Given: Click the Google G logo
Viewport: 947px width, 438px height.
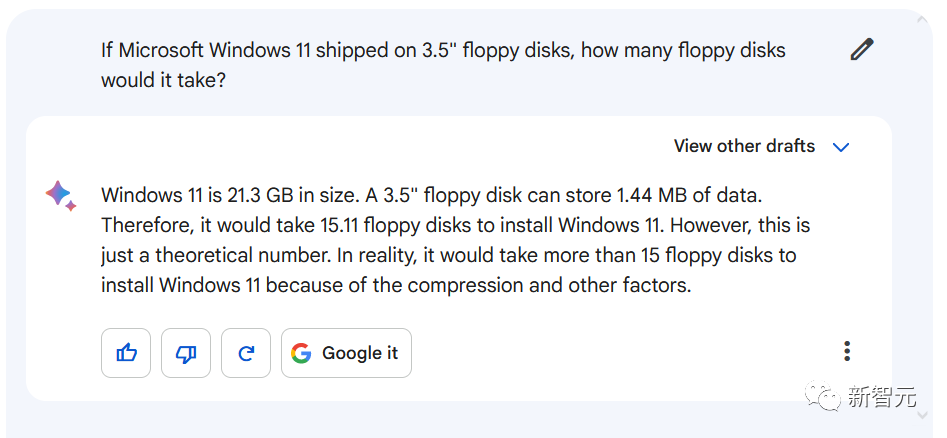Looking at the screenshot, I should click(301, 353).
